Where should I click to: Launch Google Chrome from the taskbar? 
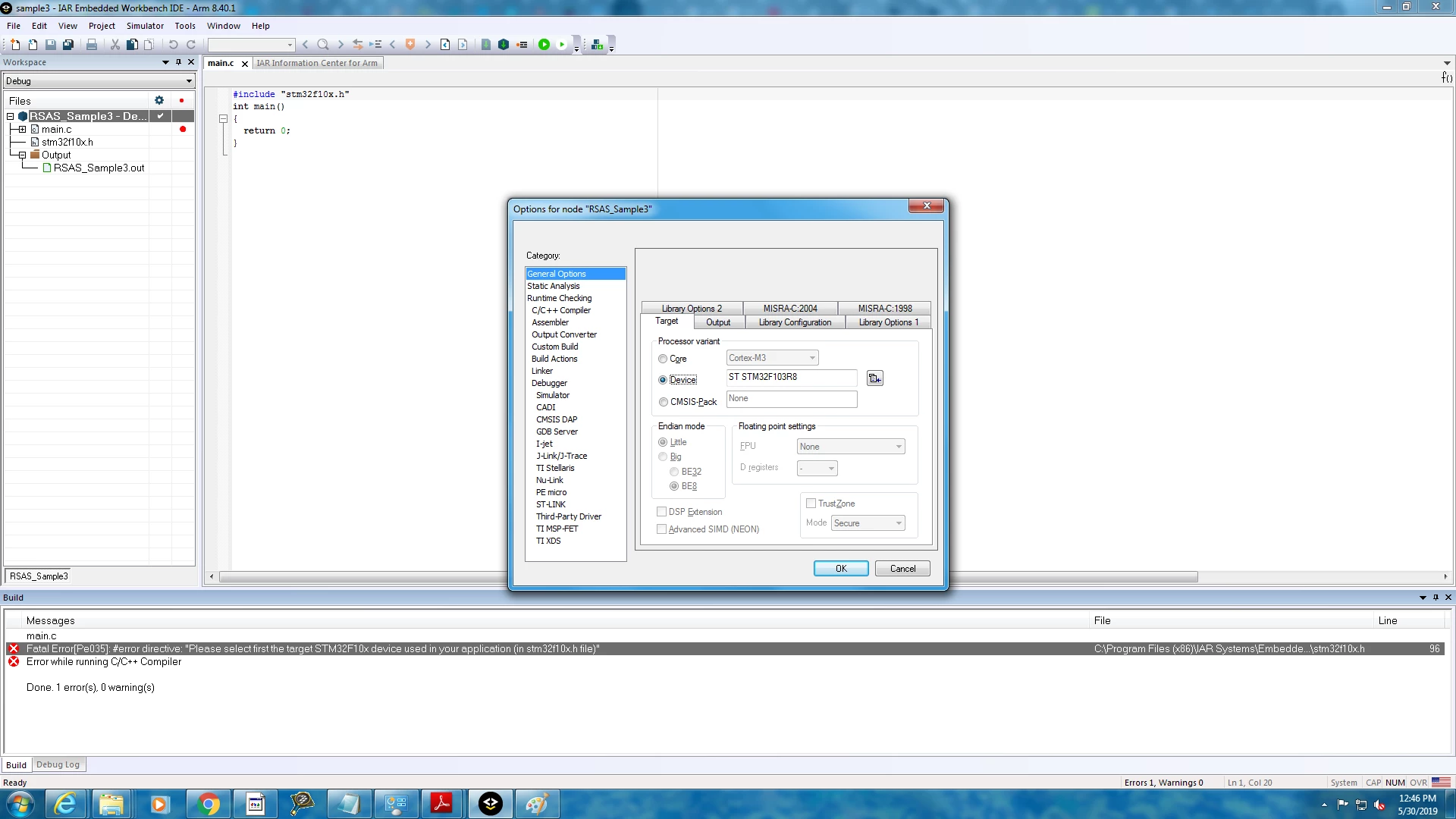tap(209, 804)
